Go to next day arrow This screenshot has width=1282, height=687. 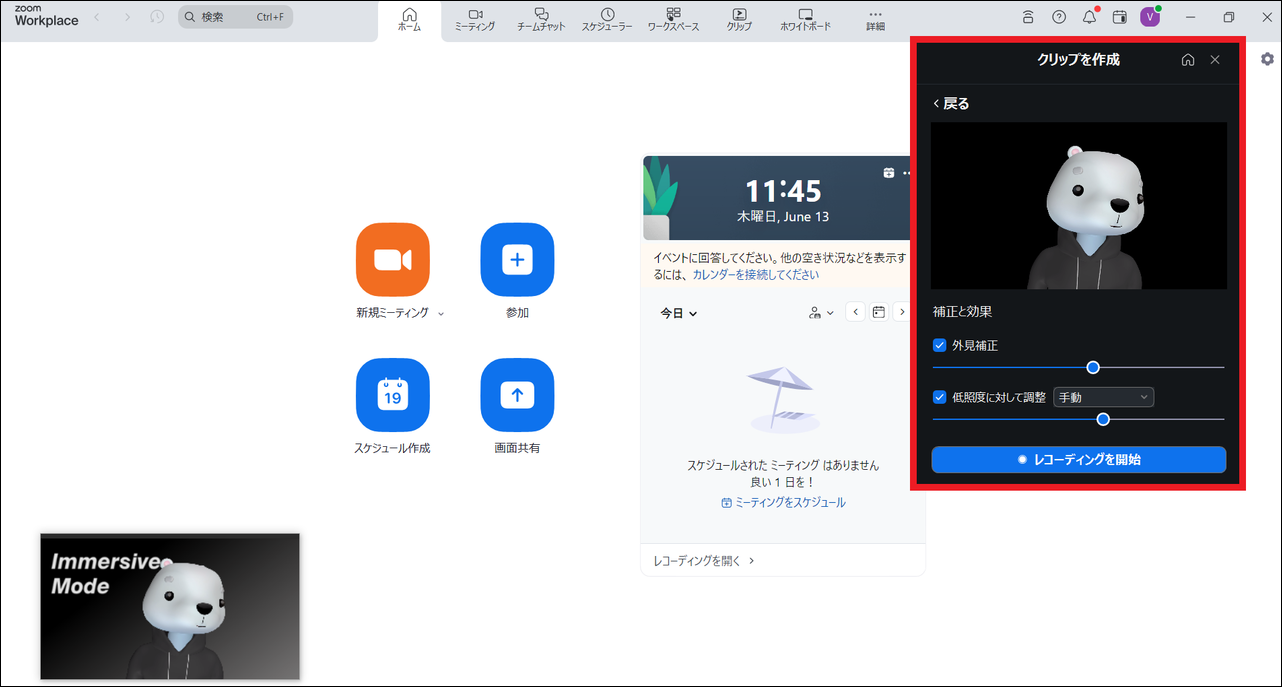(x=902, y=312)
